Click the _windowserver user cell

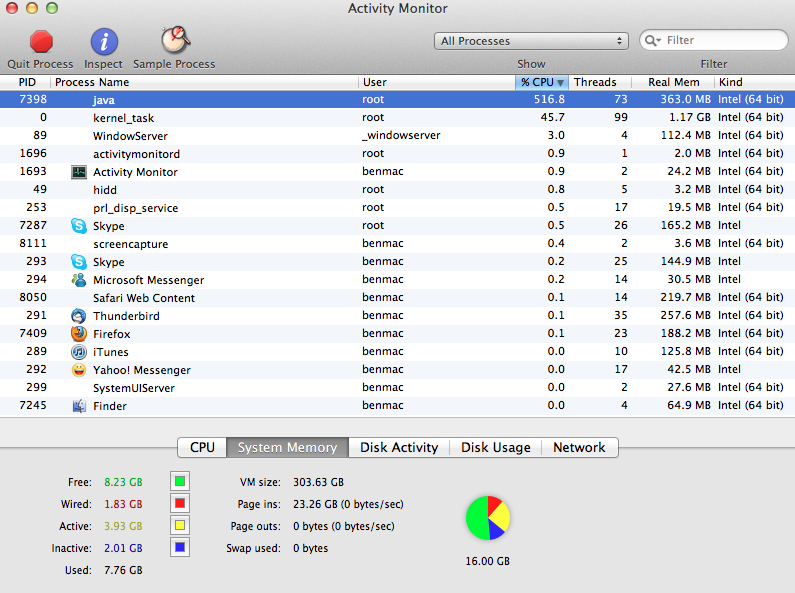click(401, 135)
